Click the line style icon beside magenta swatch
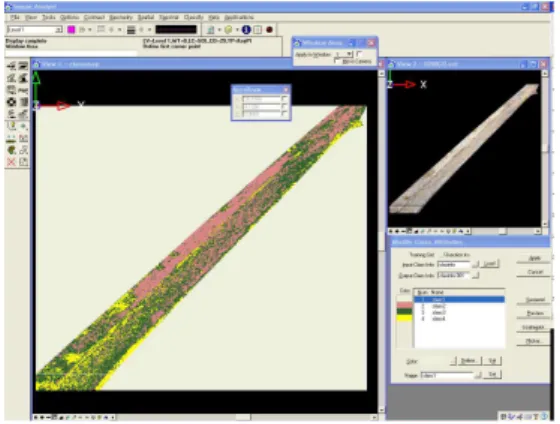Image resolution: width=560 pixels, height=424 pixels. 82,30
